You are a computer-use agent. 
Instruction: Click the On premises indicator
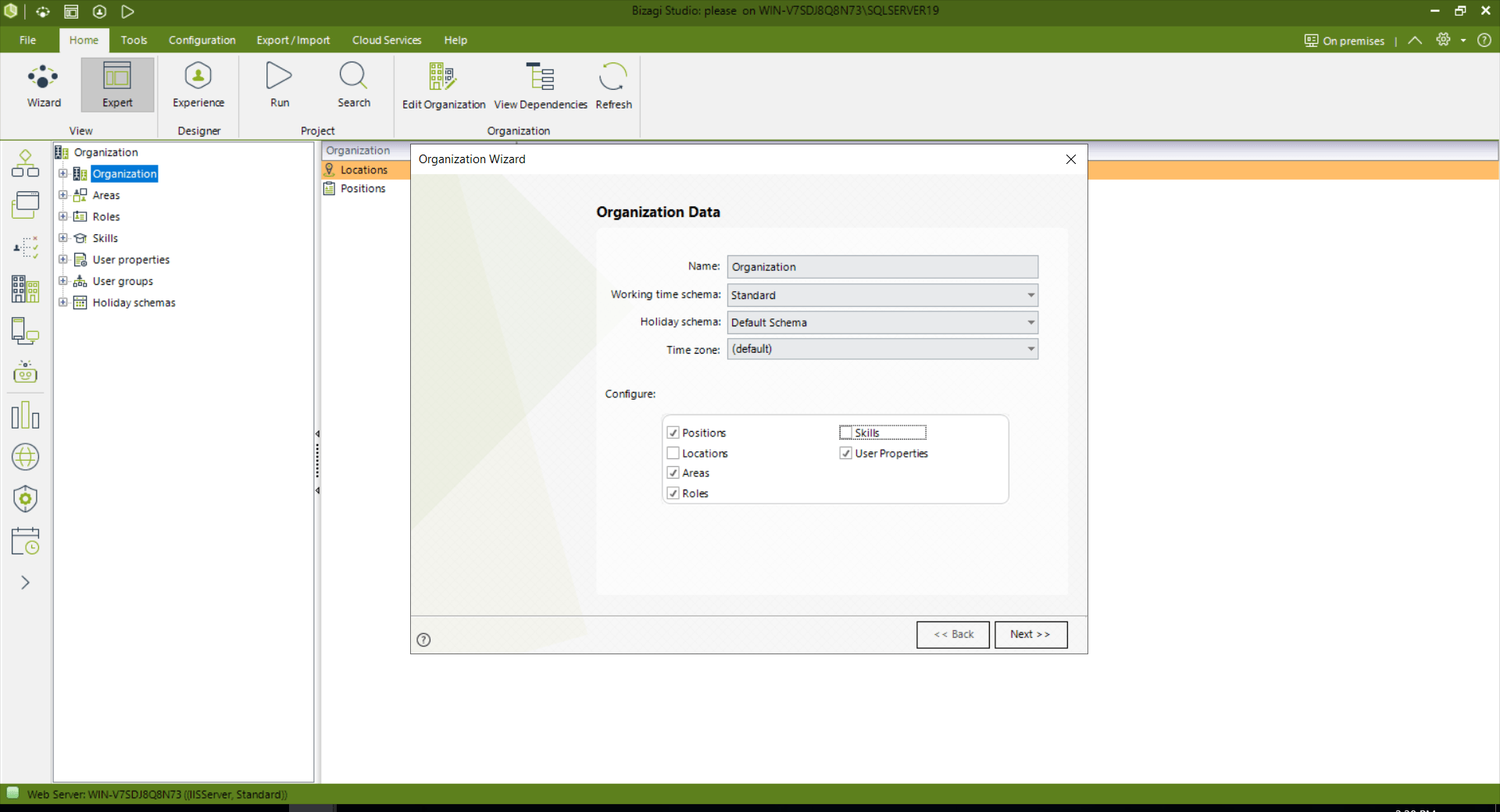tap(1344, 41)
